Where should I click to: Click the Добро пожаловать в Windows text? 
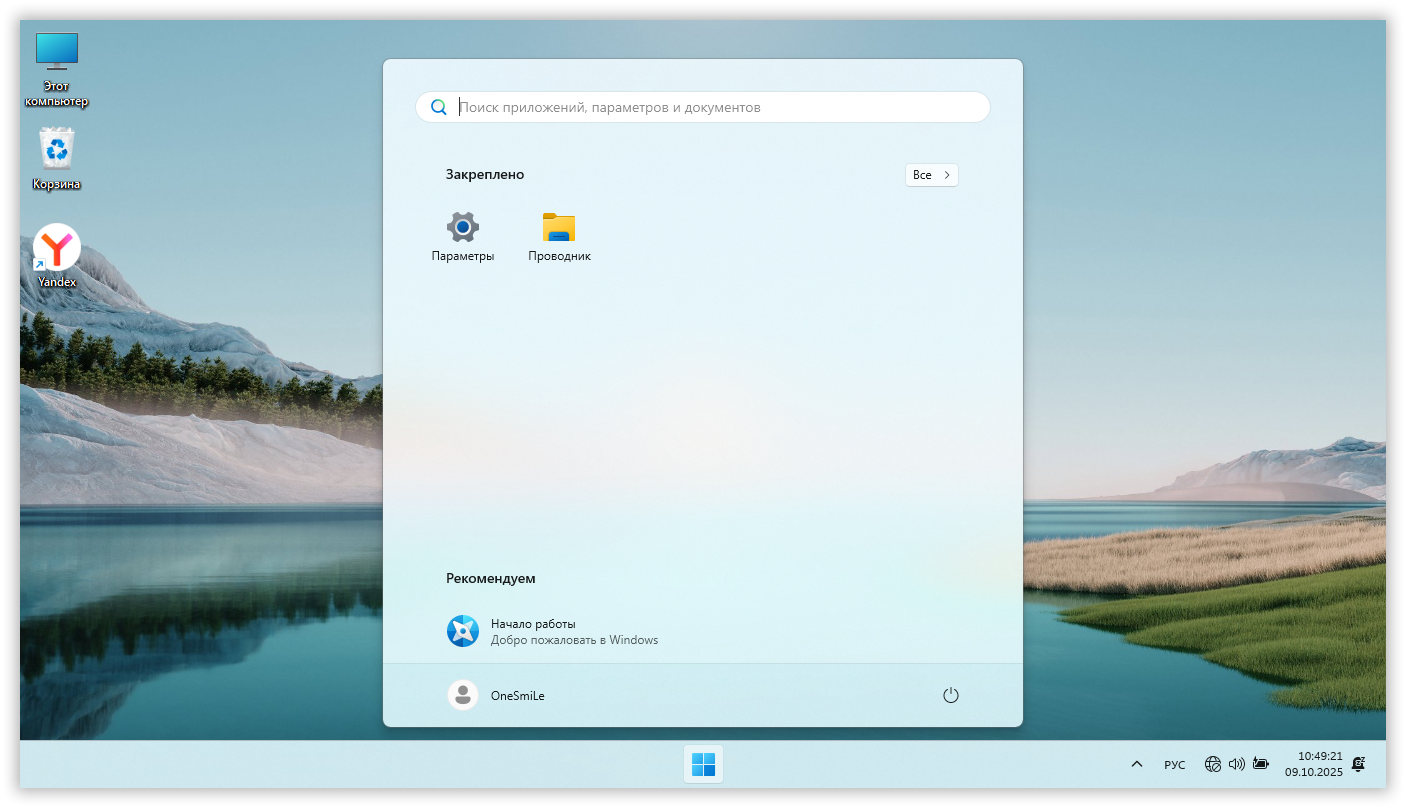pyautogui.click(x=574, y=640)
